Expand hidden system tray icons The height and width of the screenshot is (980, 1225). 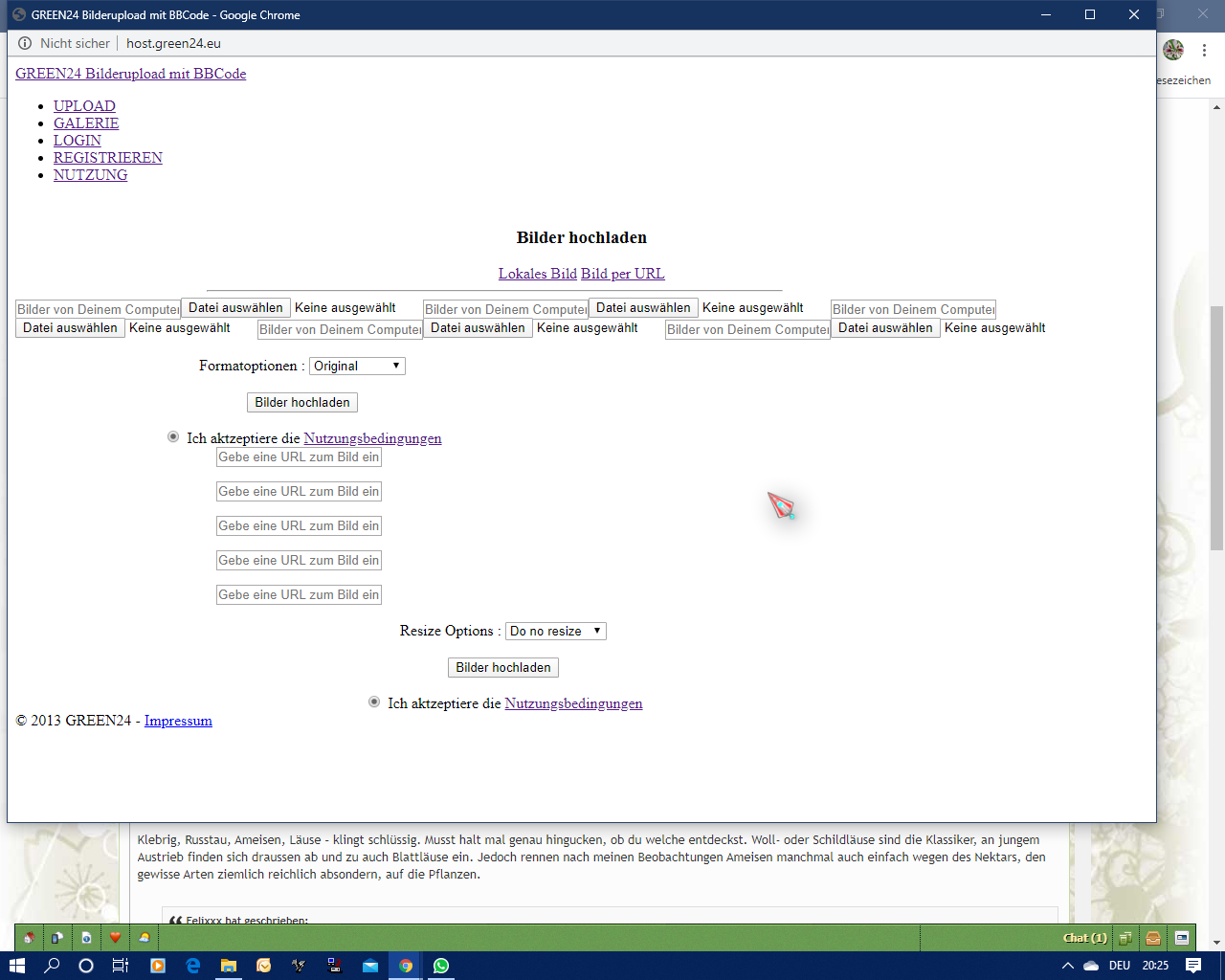click(1068, 966)
